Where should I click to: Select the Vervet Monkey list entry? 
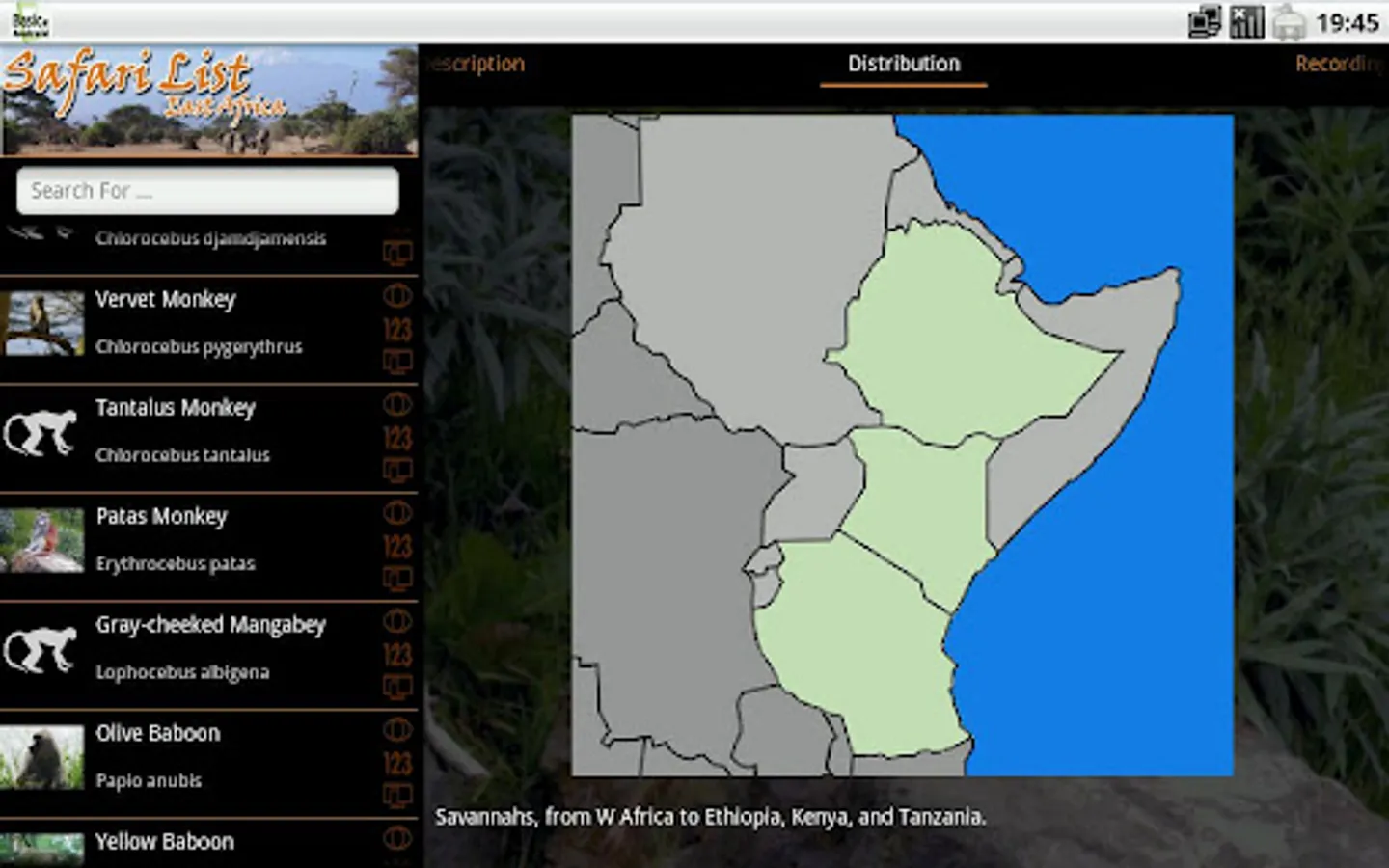(209, 330)
